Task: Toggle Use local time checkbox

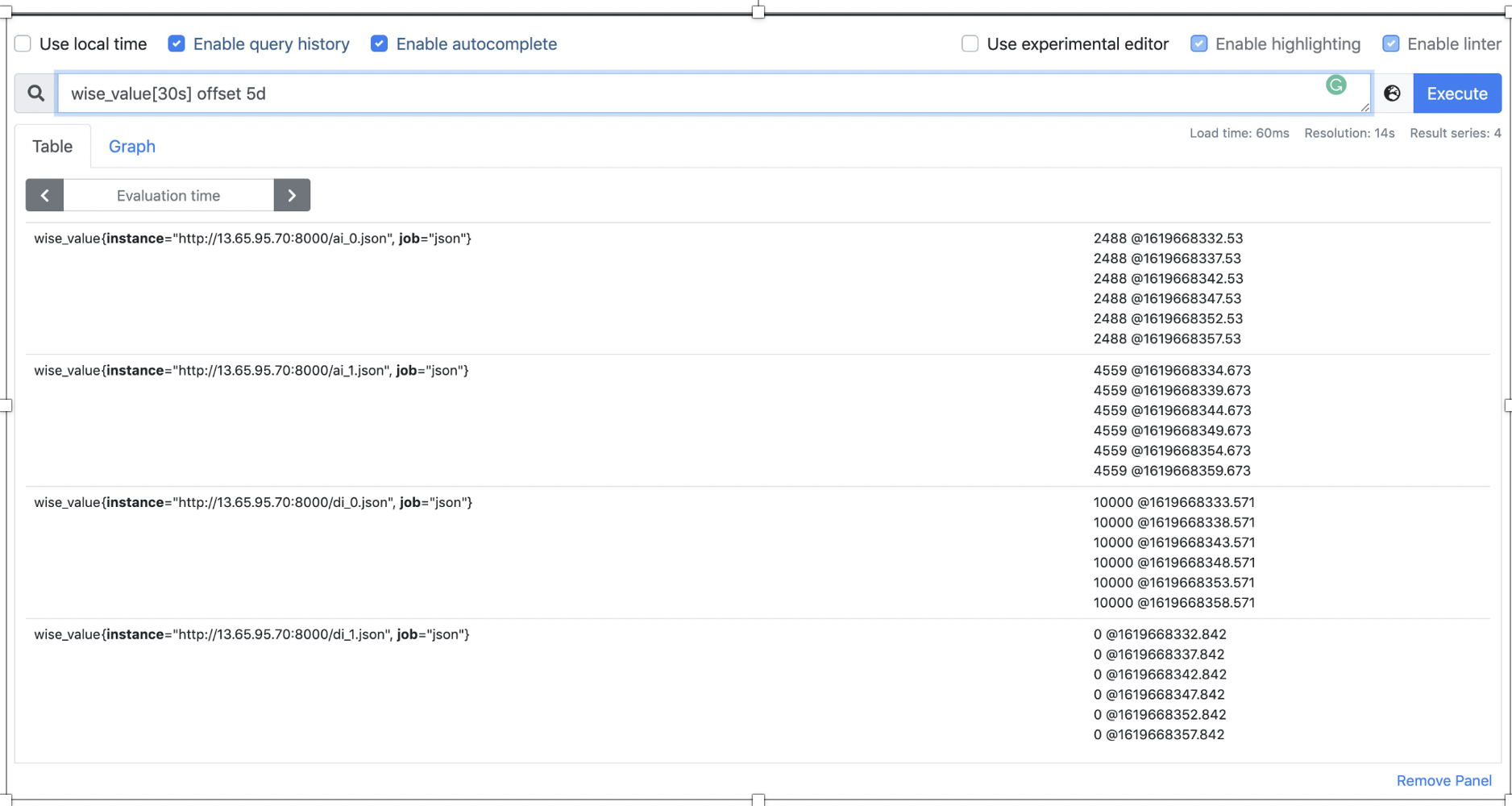Action: pyautogui.click(x=23, y=44)
